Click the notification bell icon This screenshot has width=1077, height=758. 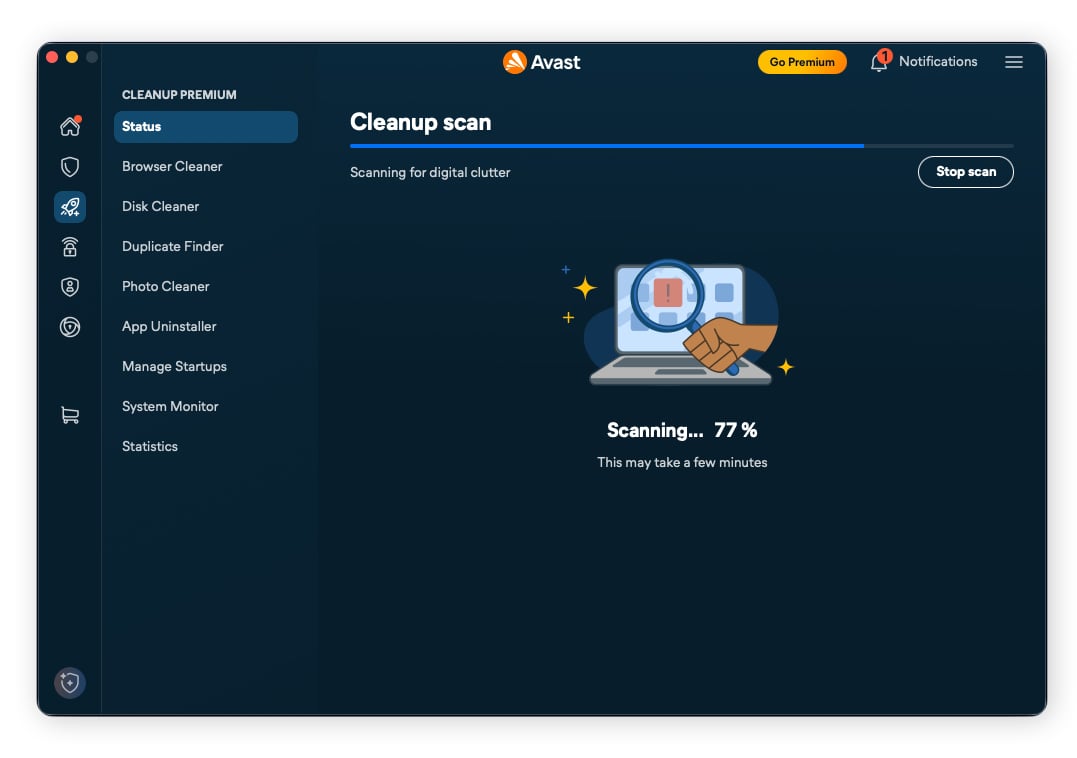[x=880, y=61]
